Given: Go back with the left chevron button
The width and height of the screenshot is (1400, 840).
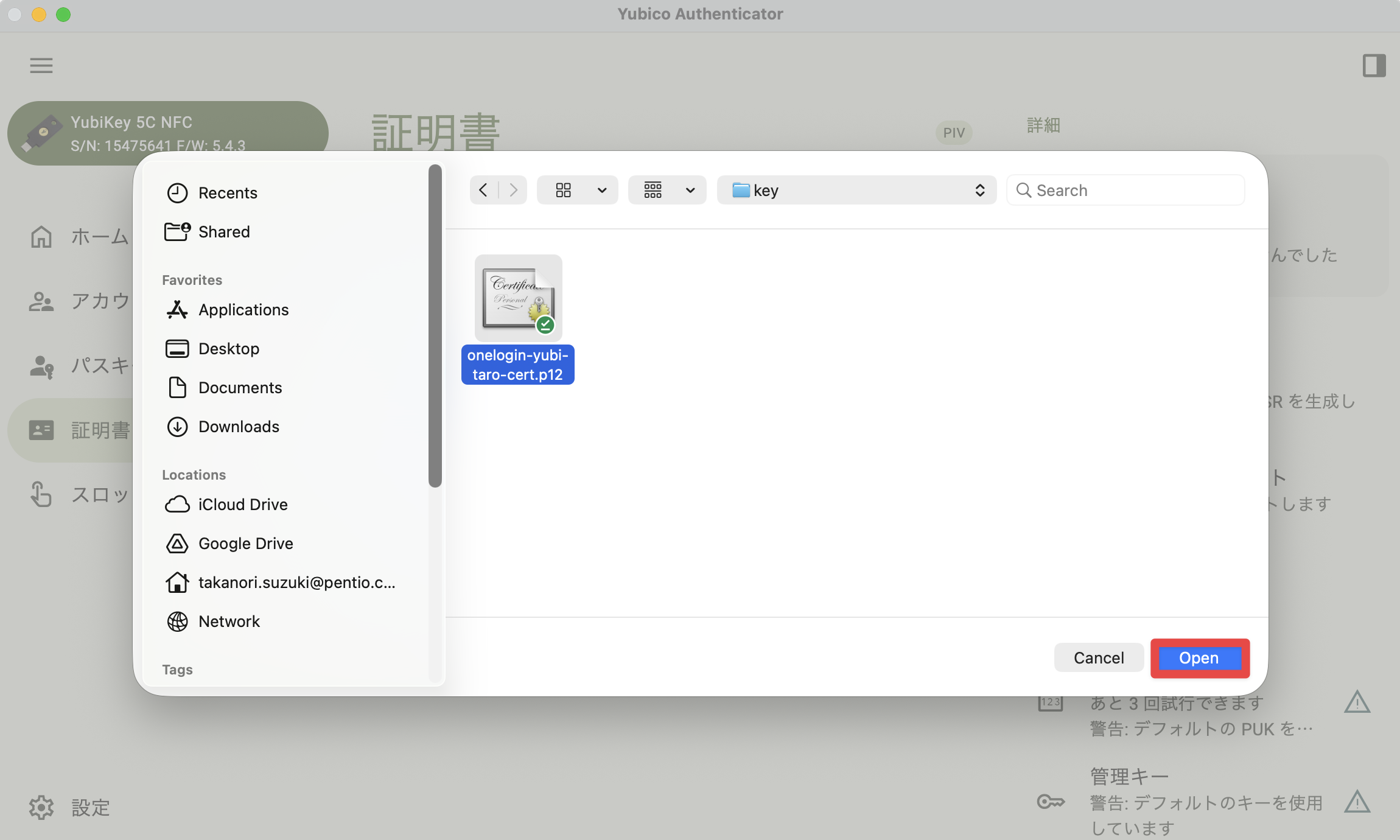Looking at the screenshot, I should click(483, 190).
